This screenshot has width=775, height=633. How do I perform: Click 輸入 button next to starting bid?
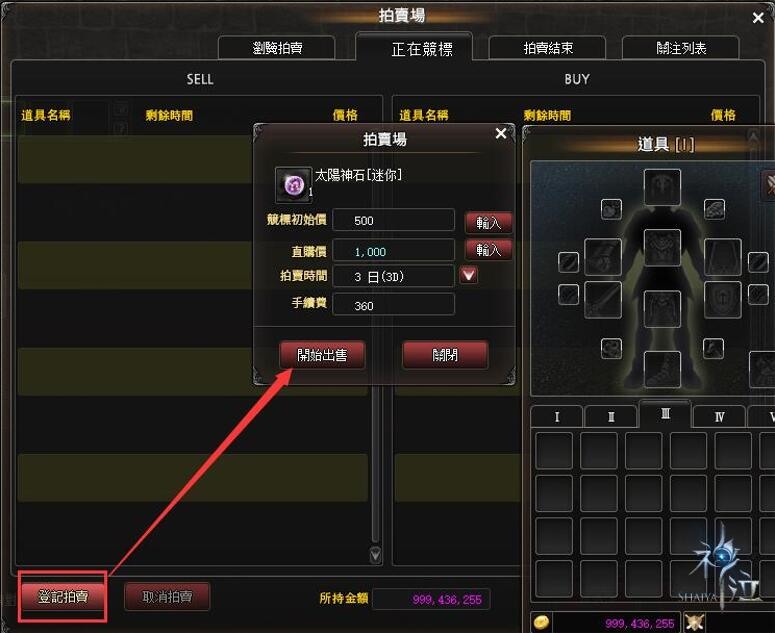tap(488, 223)
